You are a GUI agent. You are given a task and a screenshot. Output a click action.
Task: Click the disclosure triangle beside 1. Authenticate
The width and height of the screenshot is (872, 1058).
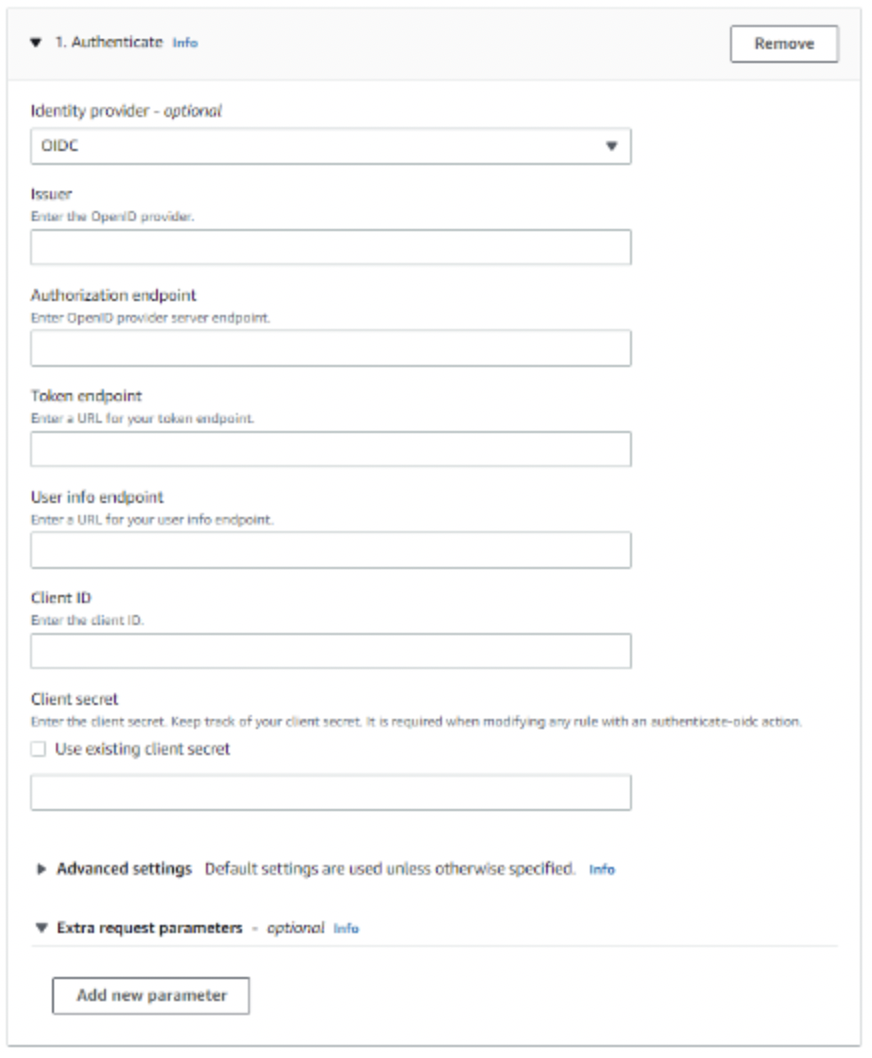pyautogui.click(x=34, y=42)
